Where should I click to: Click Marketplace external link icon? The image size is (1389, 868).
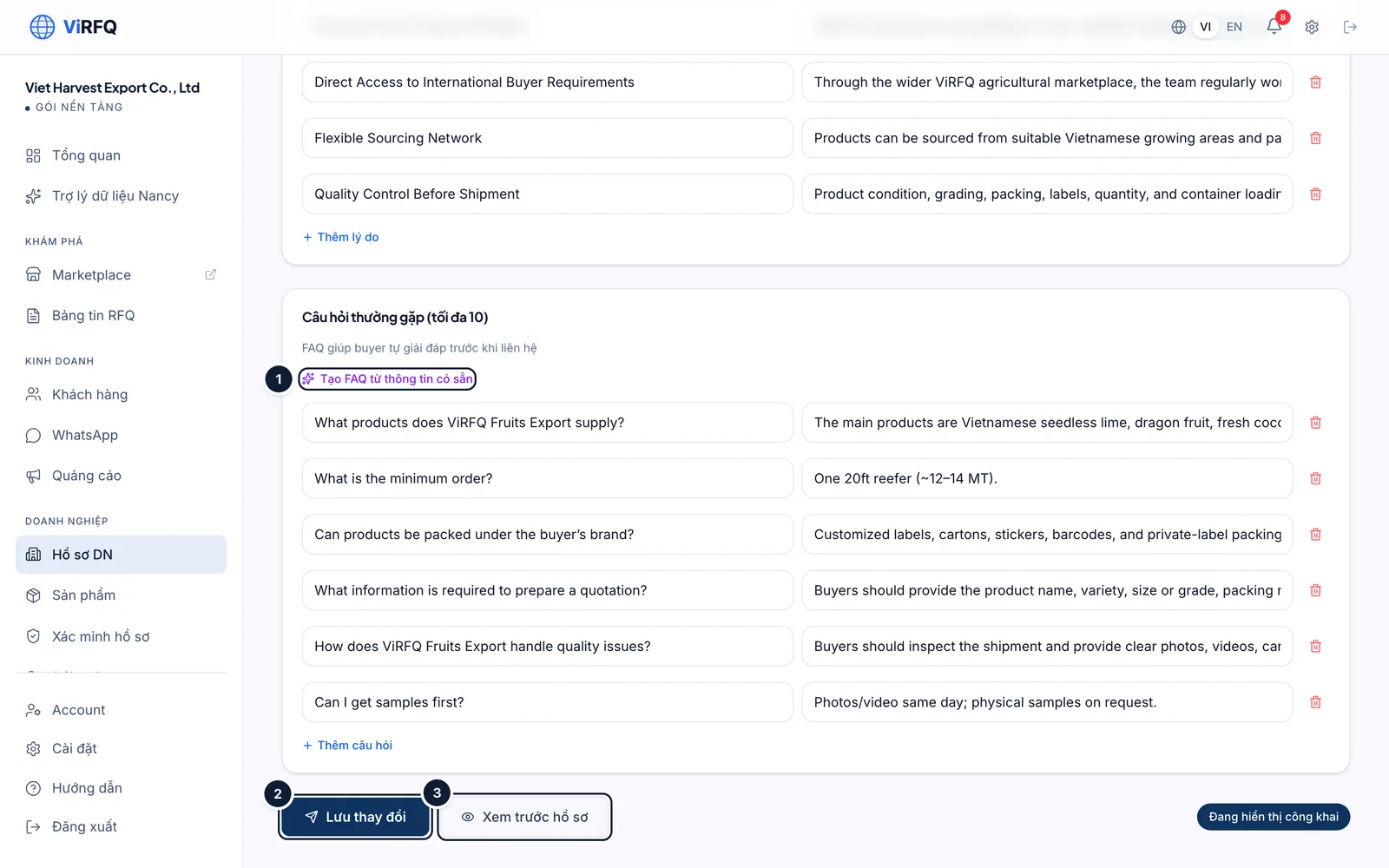click(x=210, y=274)
